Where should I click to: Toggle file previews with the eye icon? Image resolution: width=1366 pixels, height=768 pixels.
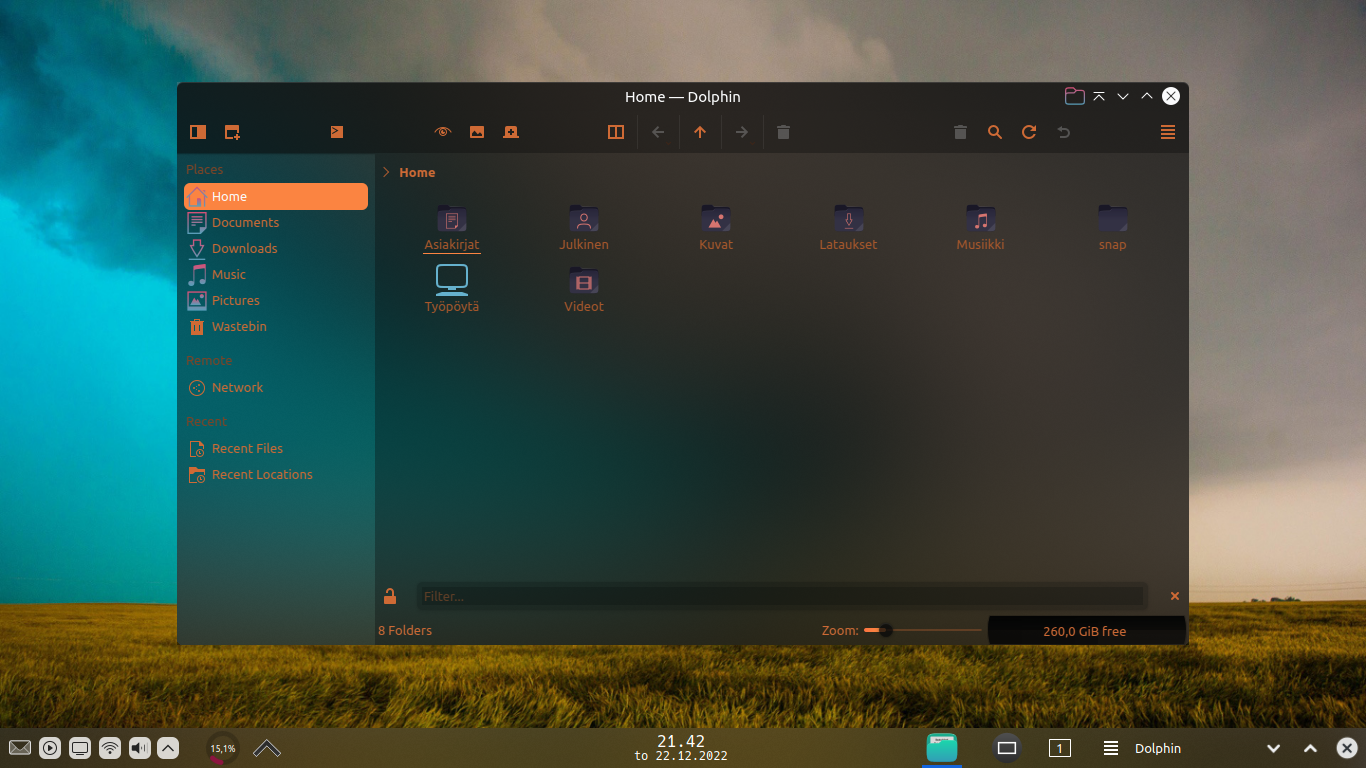[441, 131]
